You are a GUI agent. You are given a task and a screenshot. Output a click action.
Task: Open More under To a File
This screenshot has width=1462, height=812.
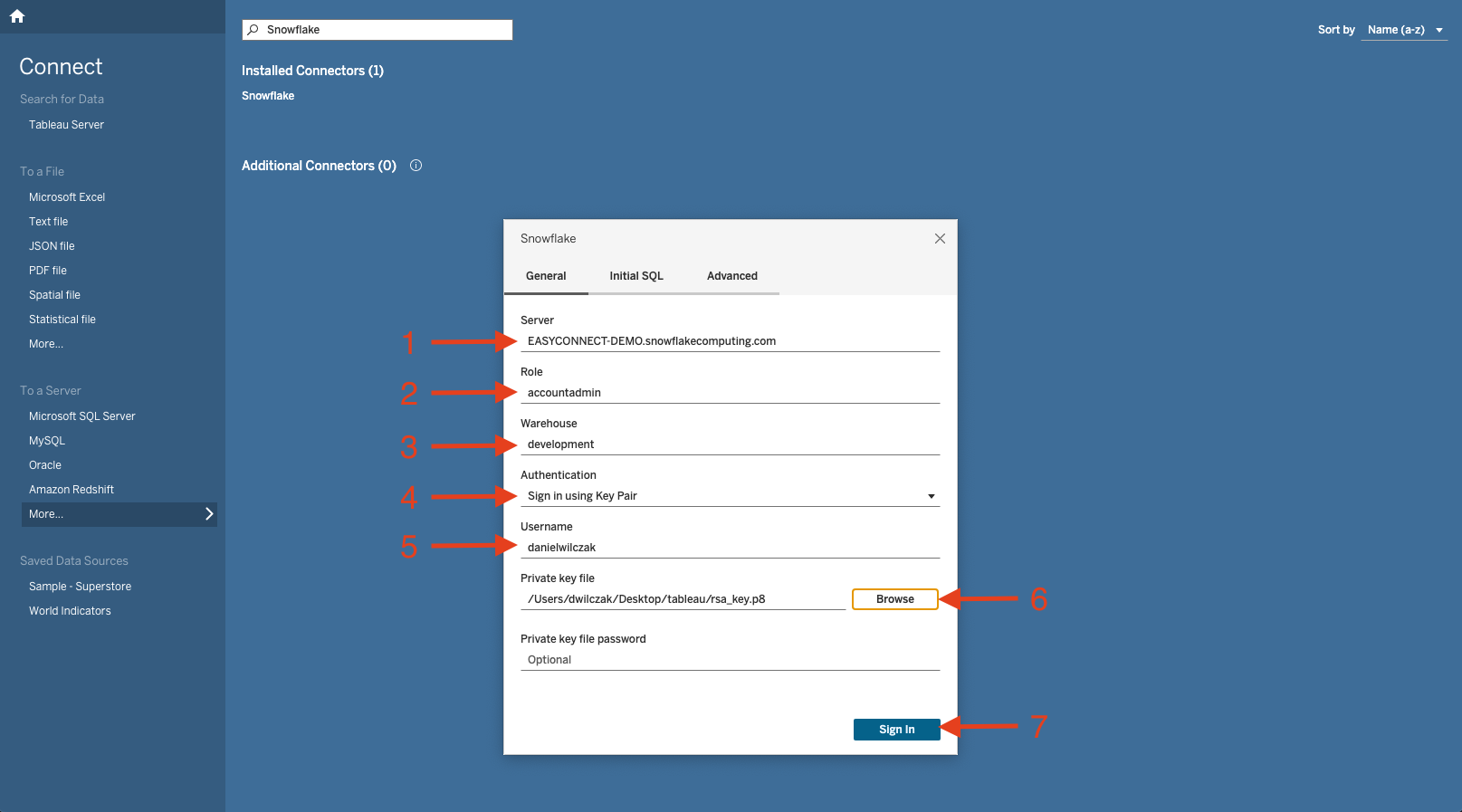(x=46, y=344)
